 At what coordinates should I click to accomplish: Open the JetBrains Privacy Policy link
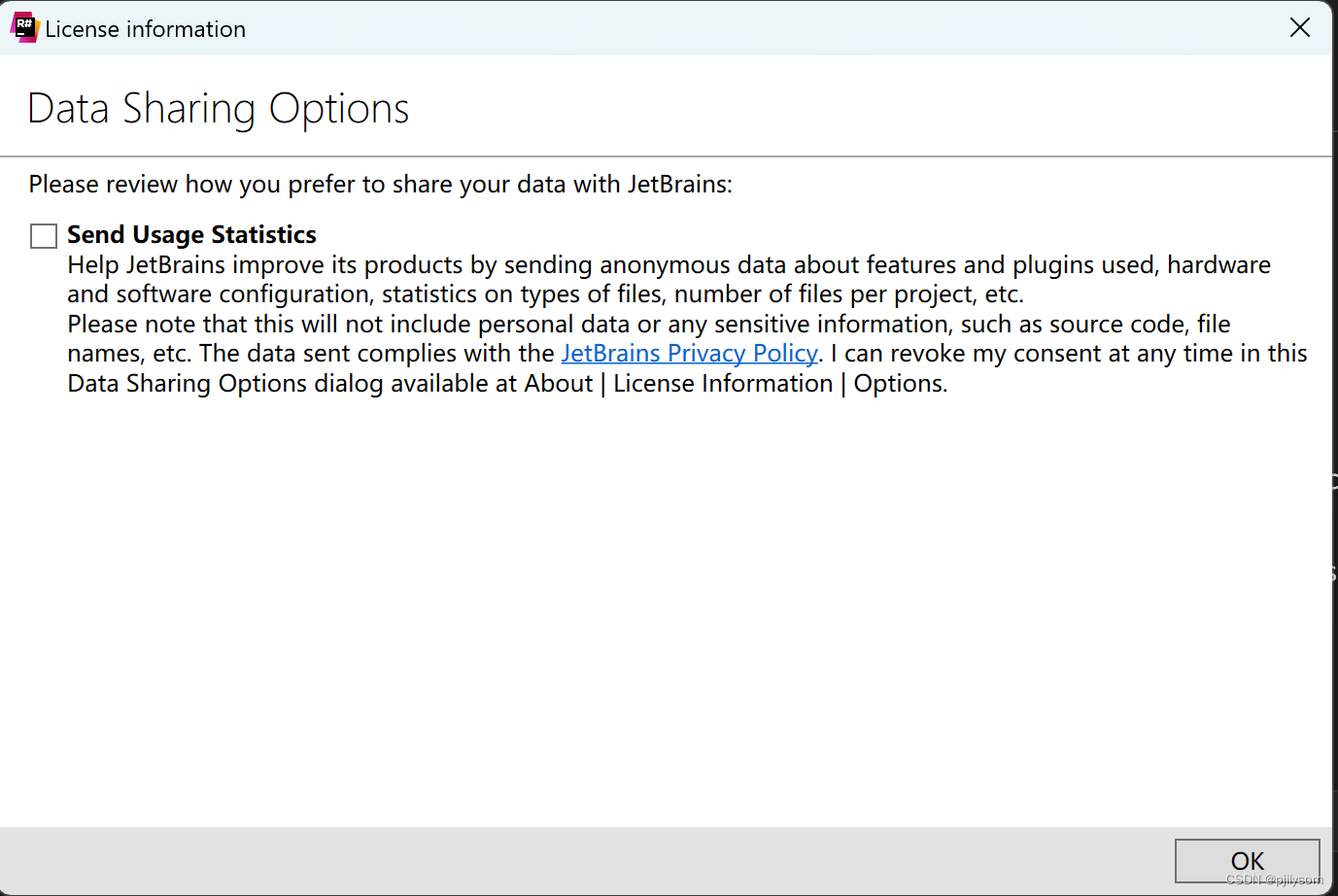690,354
